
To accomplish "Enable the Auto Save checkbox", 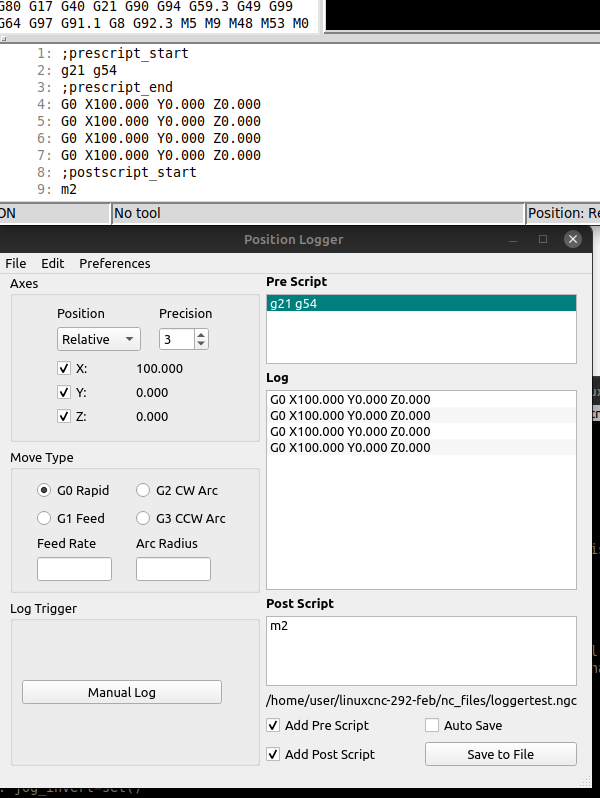I will [x=432, y=725].
